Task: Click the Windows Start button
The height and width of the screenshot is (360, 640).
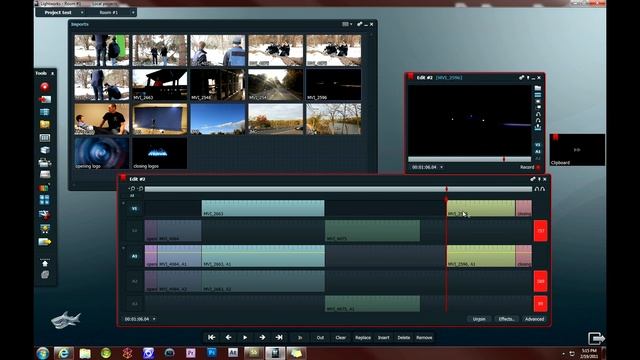Action: pyautogui.click(x=43, y=353)
